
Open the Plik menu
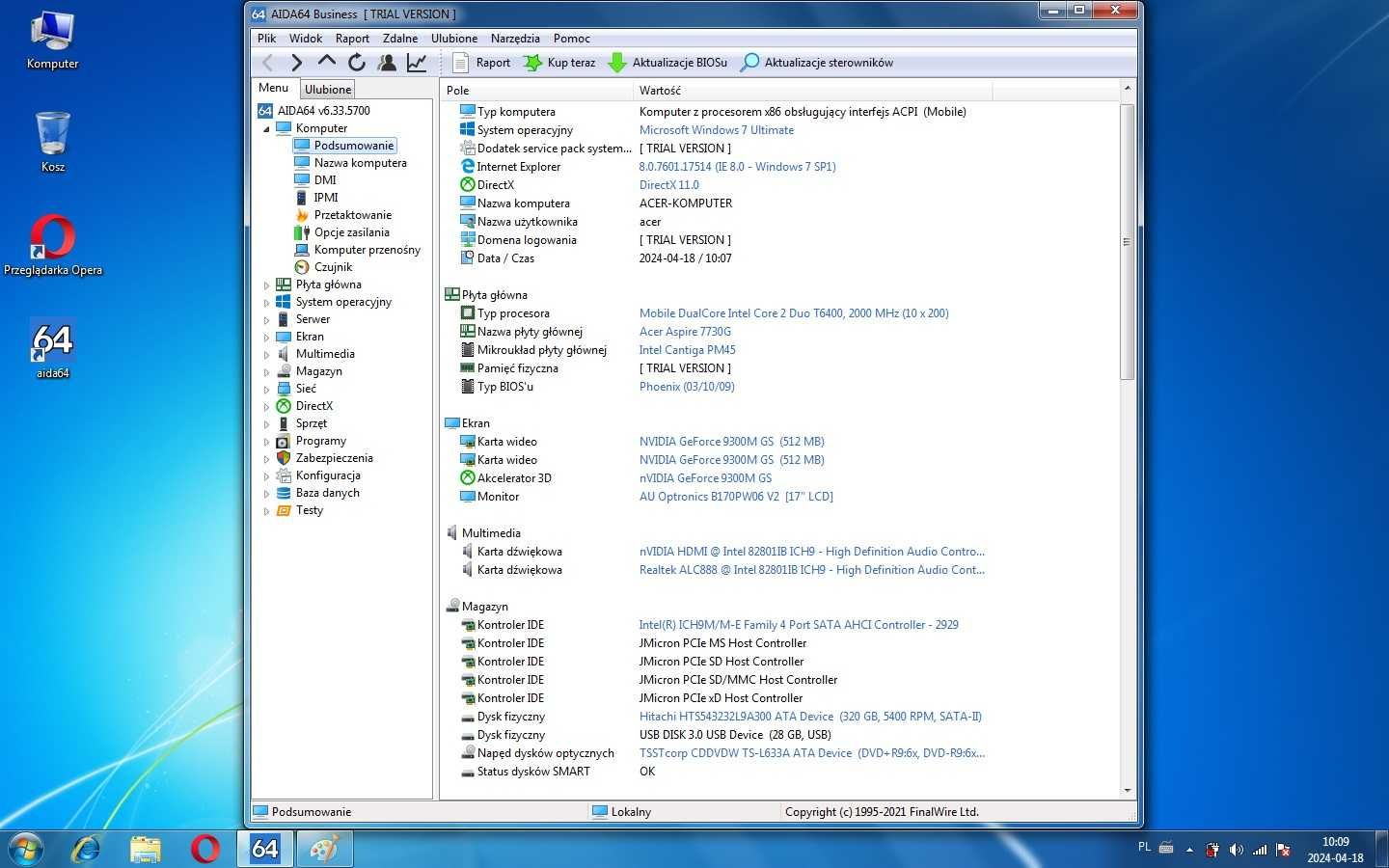[x=266, y=39]
